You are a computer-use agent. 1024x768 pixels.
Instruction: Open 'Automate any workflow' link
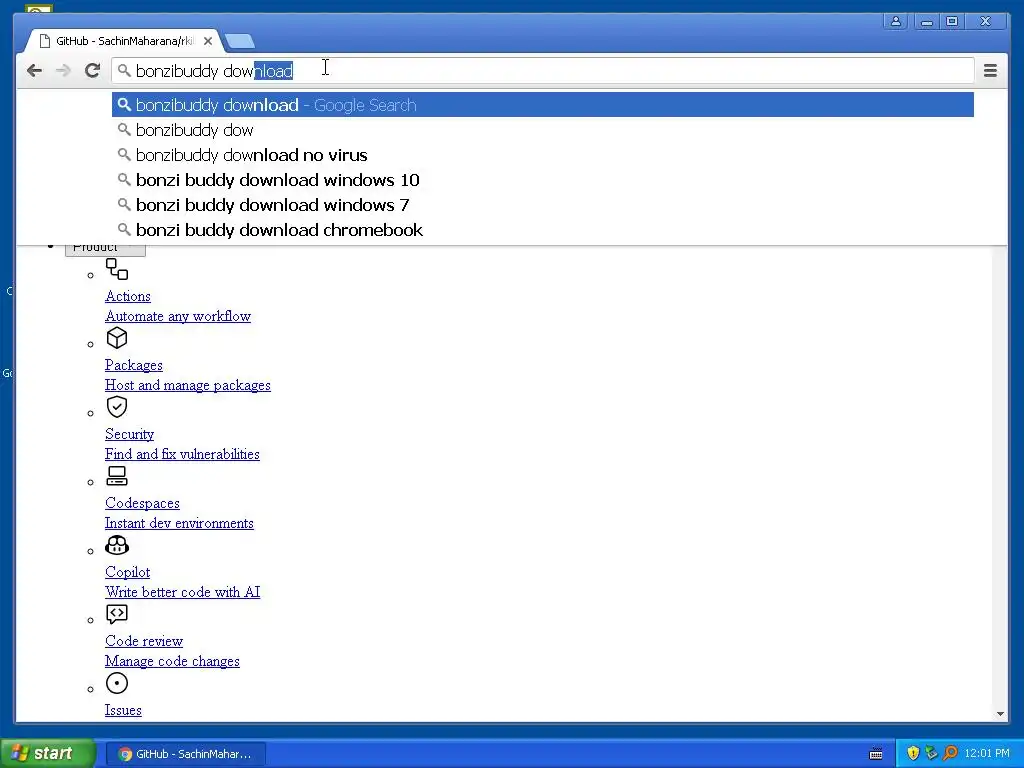(x=178, y=316)
